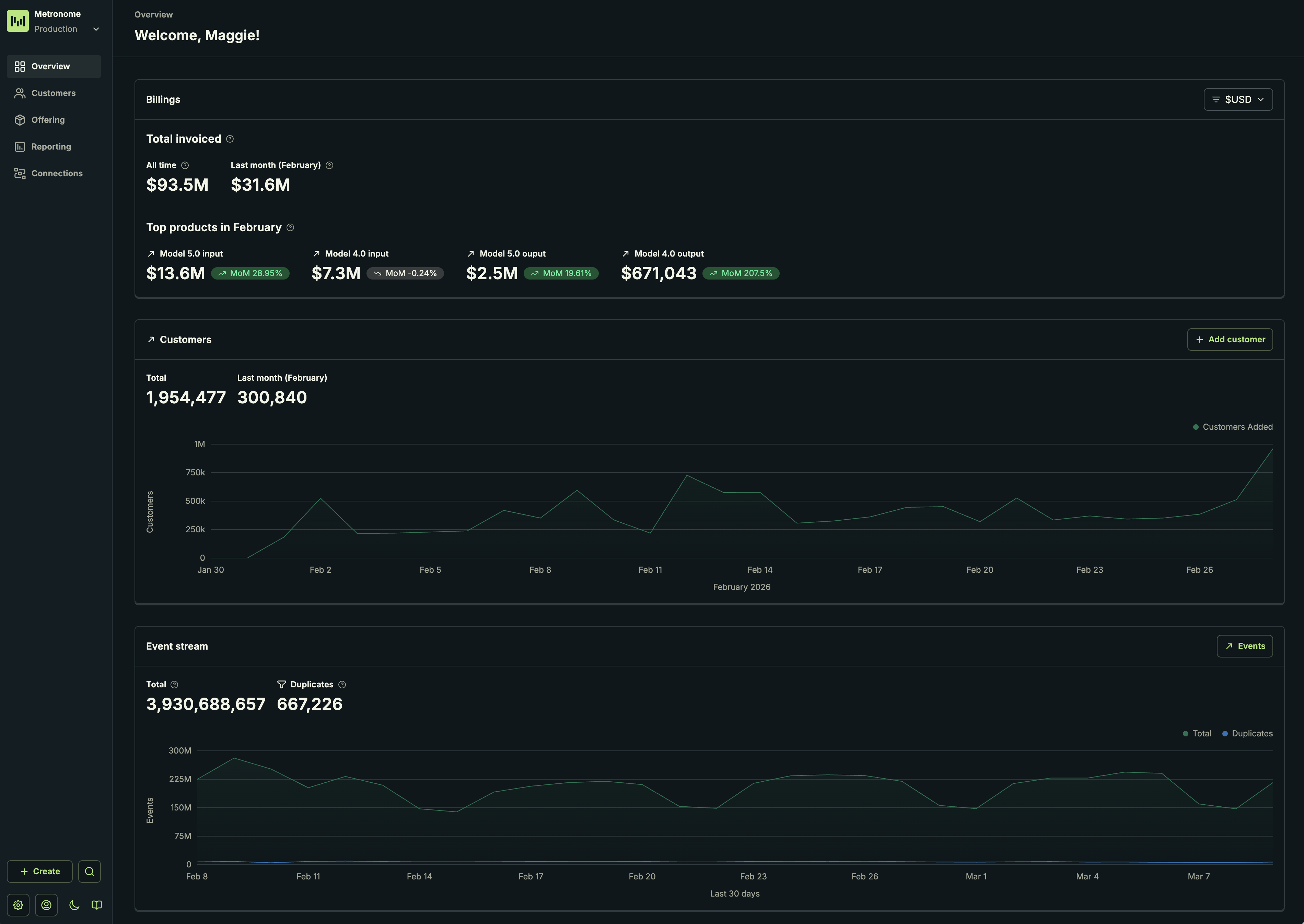This screenshot has width=1304, height=924.
Task: Click the $671,043 Model 4.0 output amount
Action: point(659,274)
